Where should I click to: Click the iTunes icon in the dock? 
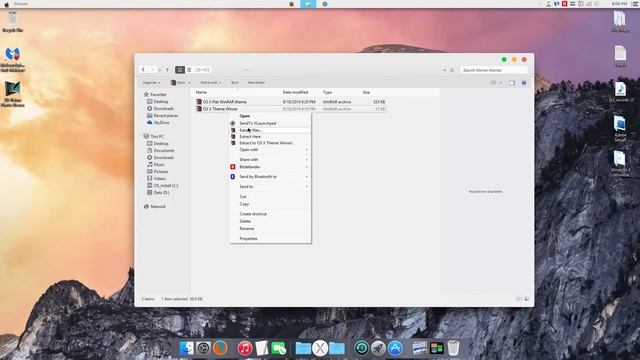pos(245,348)
